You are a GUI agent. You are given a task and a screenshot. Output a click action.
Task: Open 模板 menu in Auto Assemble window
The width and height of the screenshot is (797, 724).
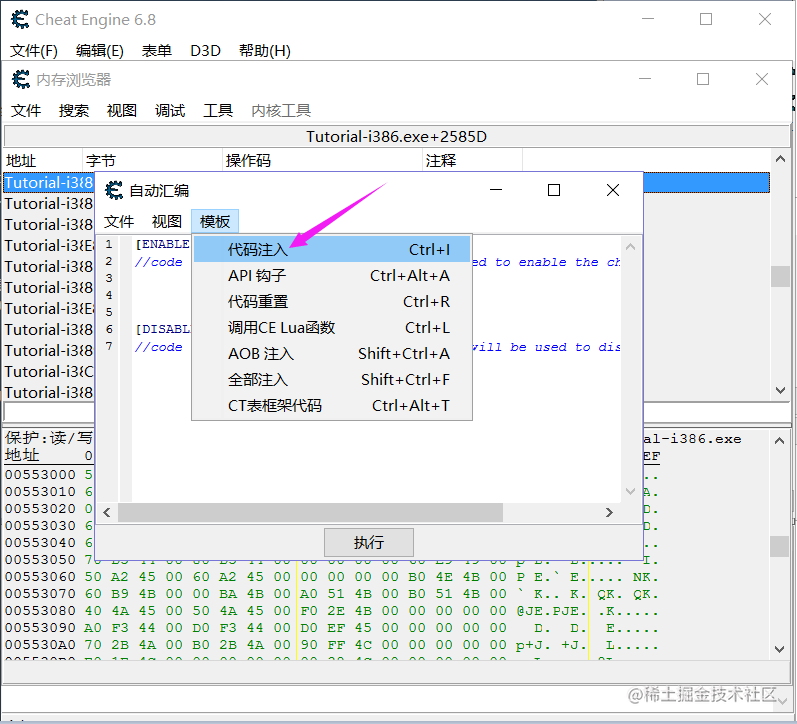click(x=215, y=221)
